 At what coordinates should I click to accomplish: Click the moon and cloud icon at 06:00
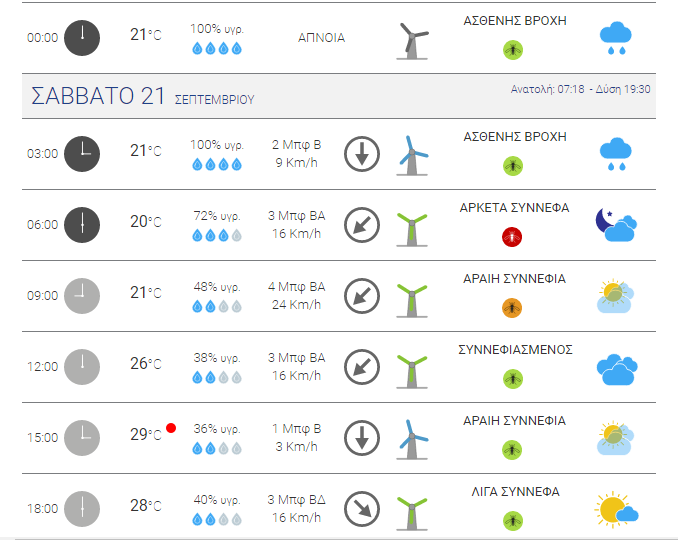click(x=616, y=225)
